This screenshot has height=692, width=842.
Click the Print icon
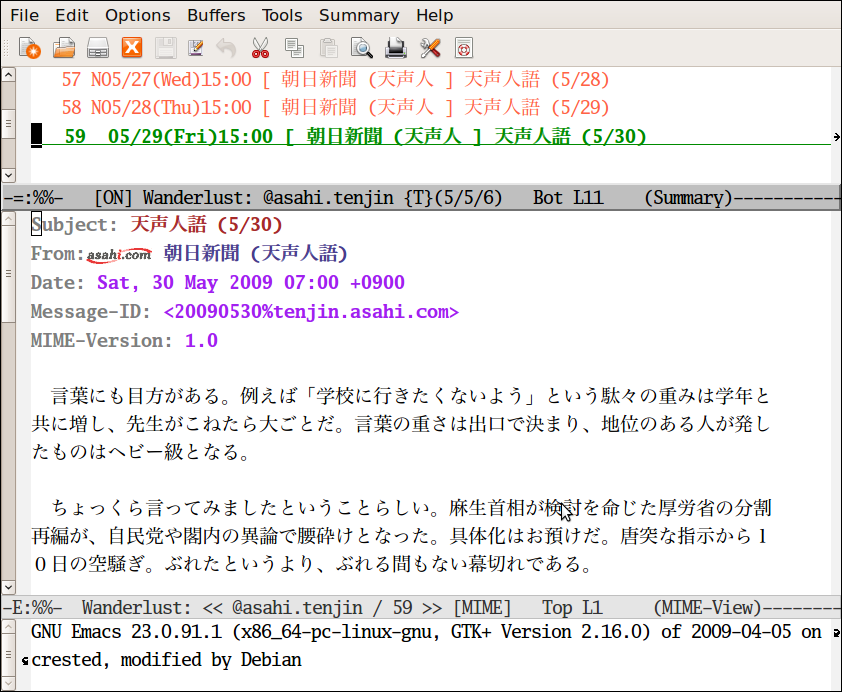(x=396, y=48)
